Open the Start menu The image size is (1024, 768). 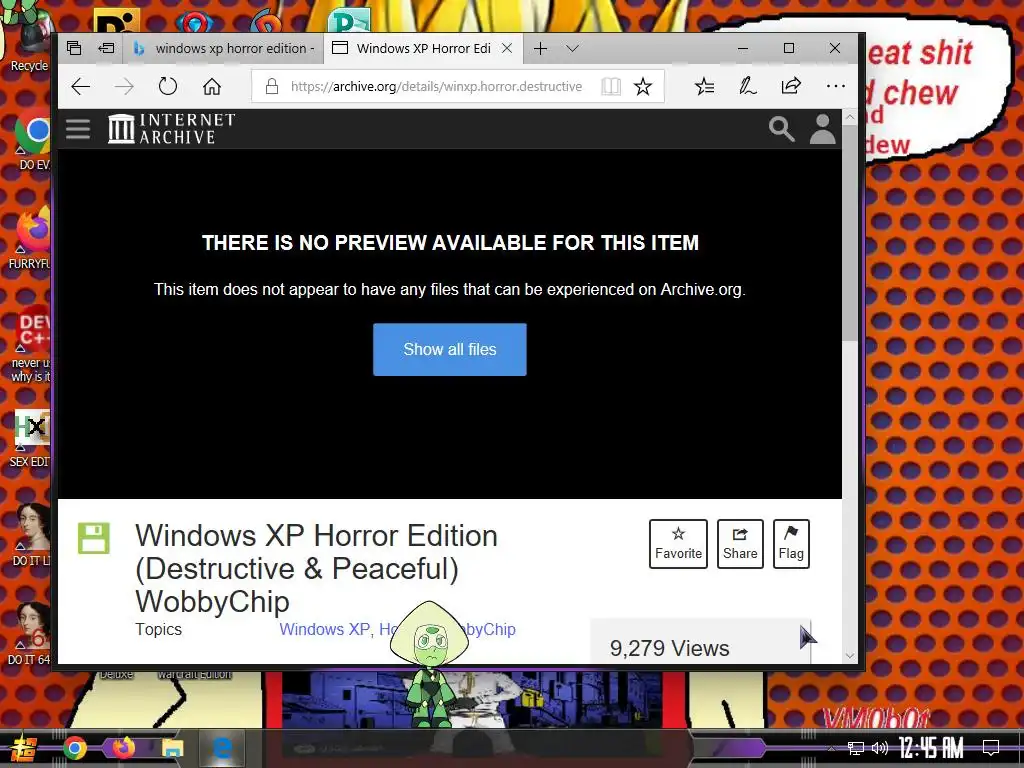[24, 748]
